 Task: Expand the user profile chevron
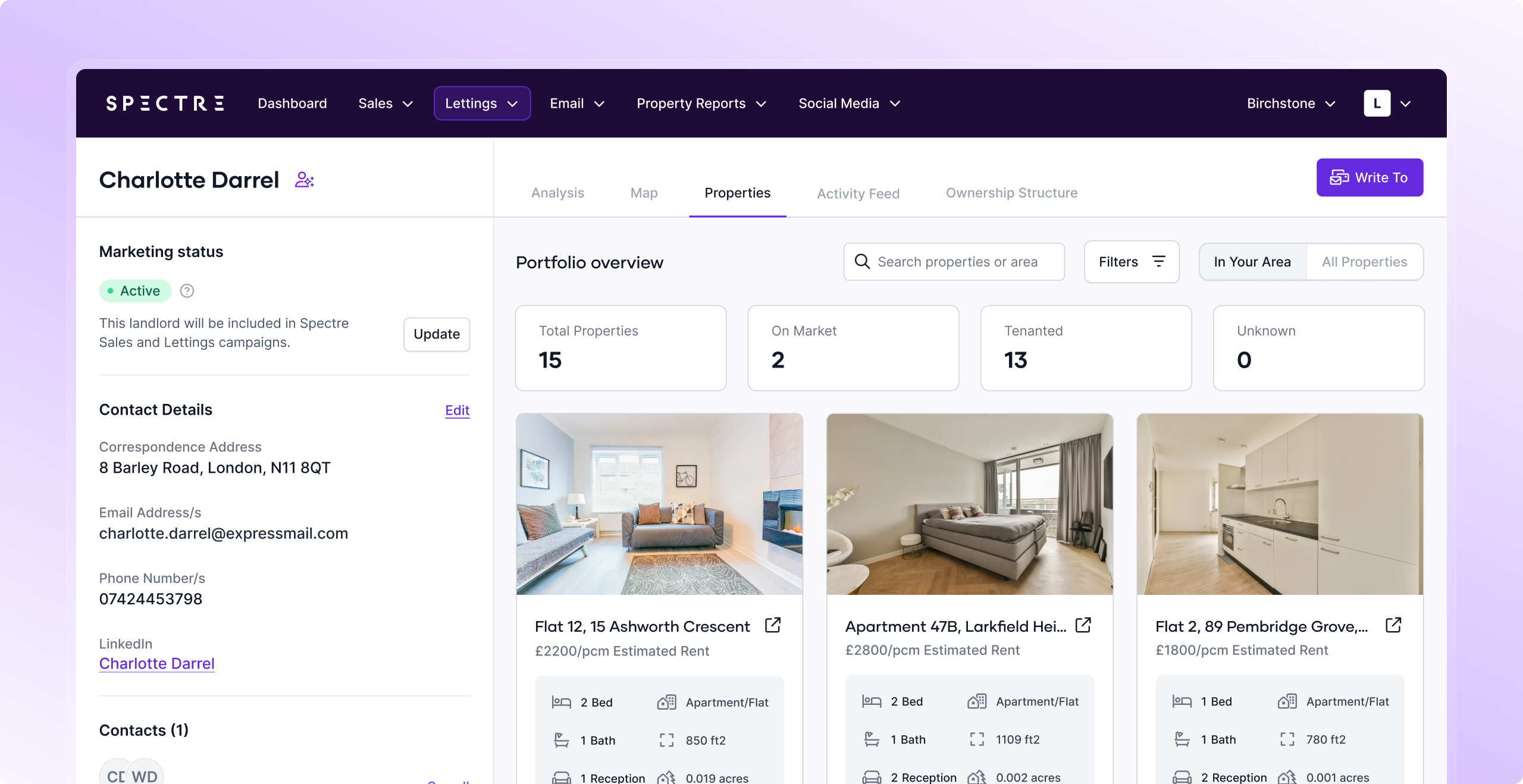pyautogui.click(x=1405, y=104)
